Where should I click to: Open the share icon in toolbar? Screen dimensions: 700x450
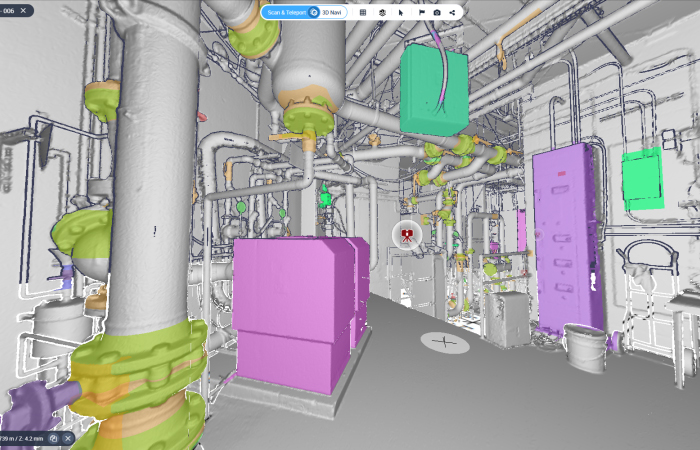453,12
